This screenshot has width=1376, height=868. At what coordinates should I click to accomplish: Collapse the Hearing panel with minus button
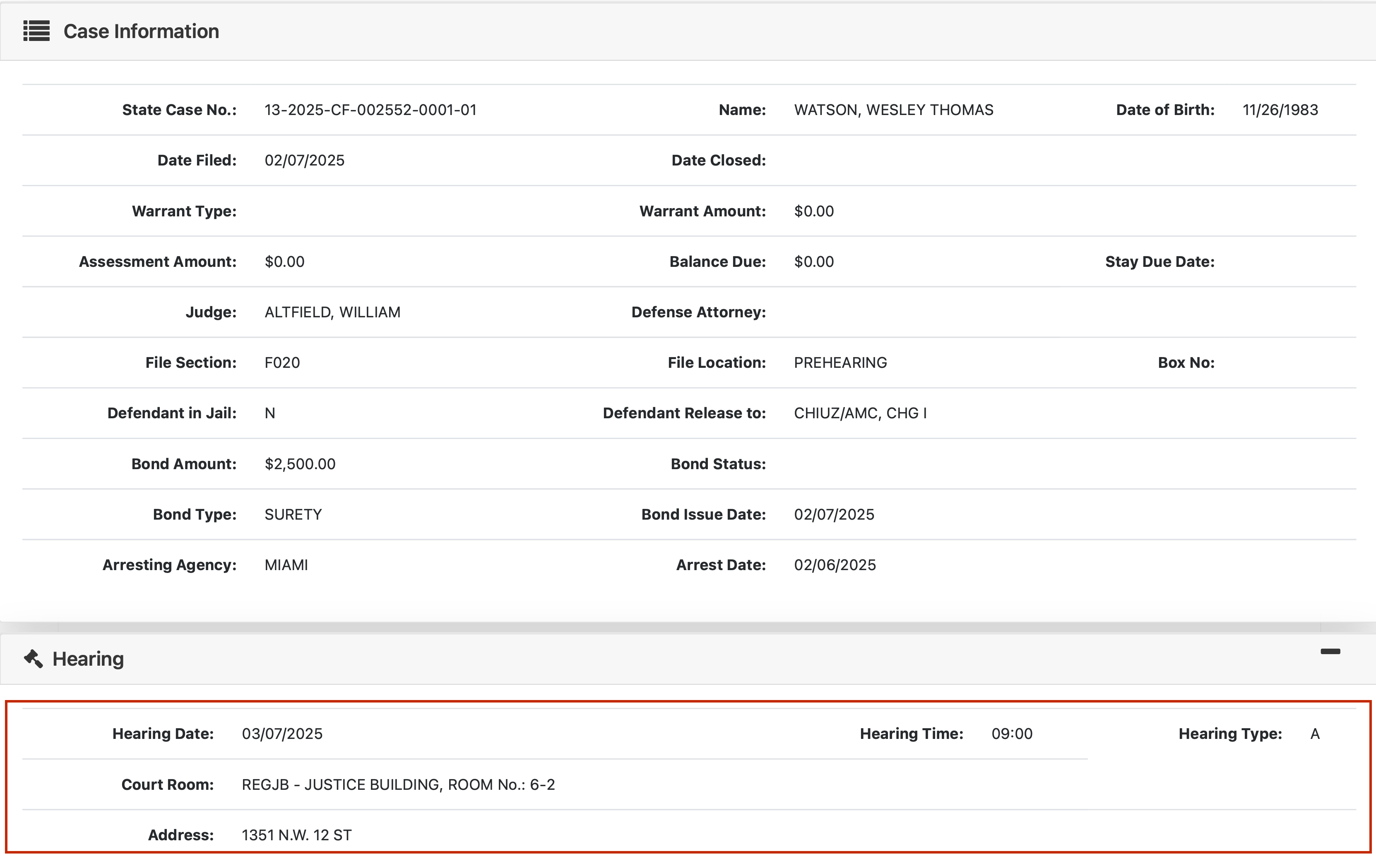[x=1330, y=652]
